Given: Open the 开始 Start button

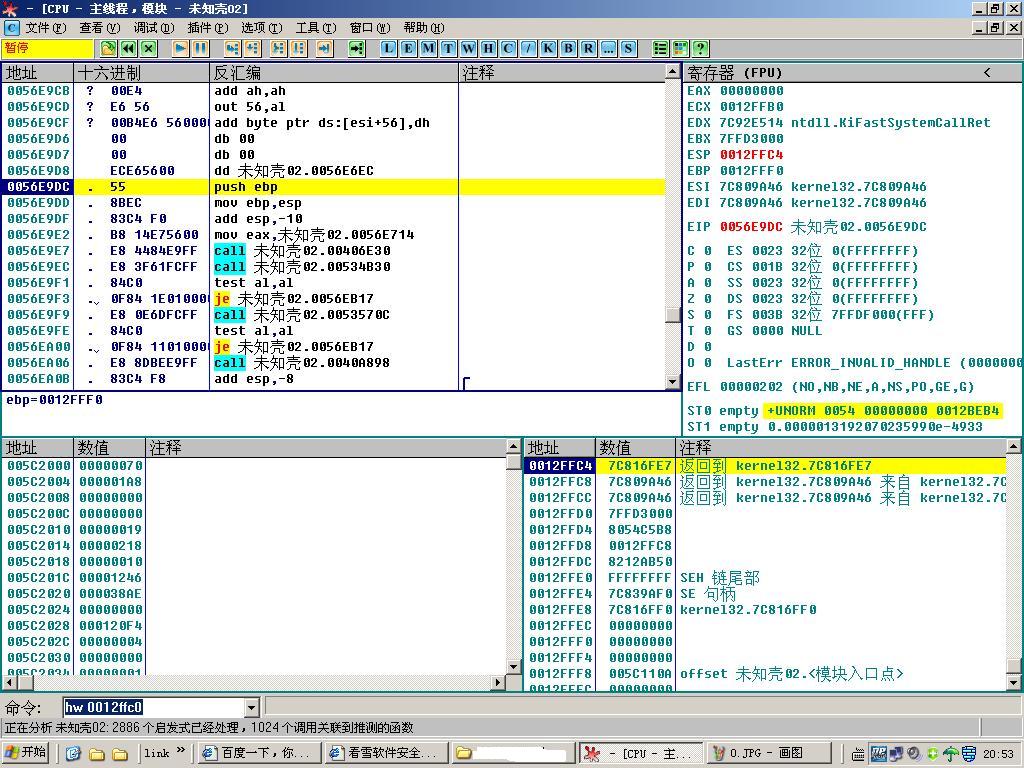Looking at the screenshot, I should pyautogui.click(x=27, y=753).
